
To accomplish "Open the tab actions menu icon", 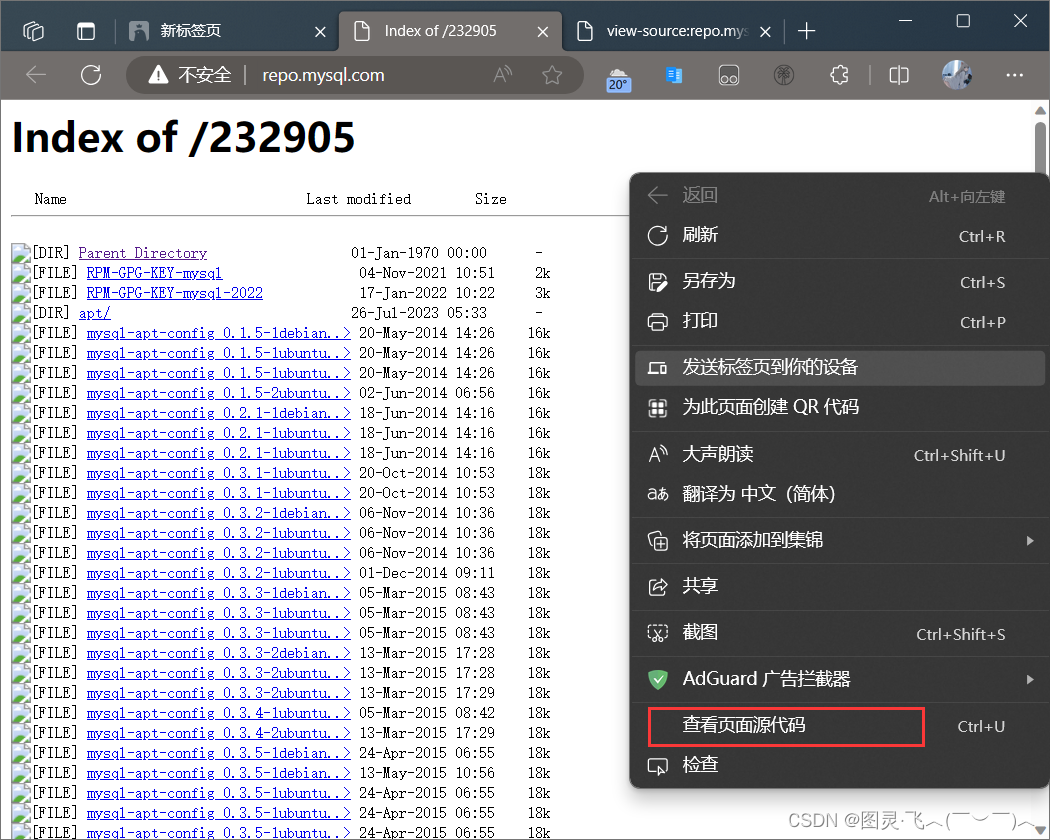I will 86,31.
